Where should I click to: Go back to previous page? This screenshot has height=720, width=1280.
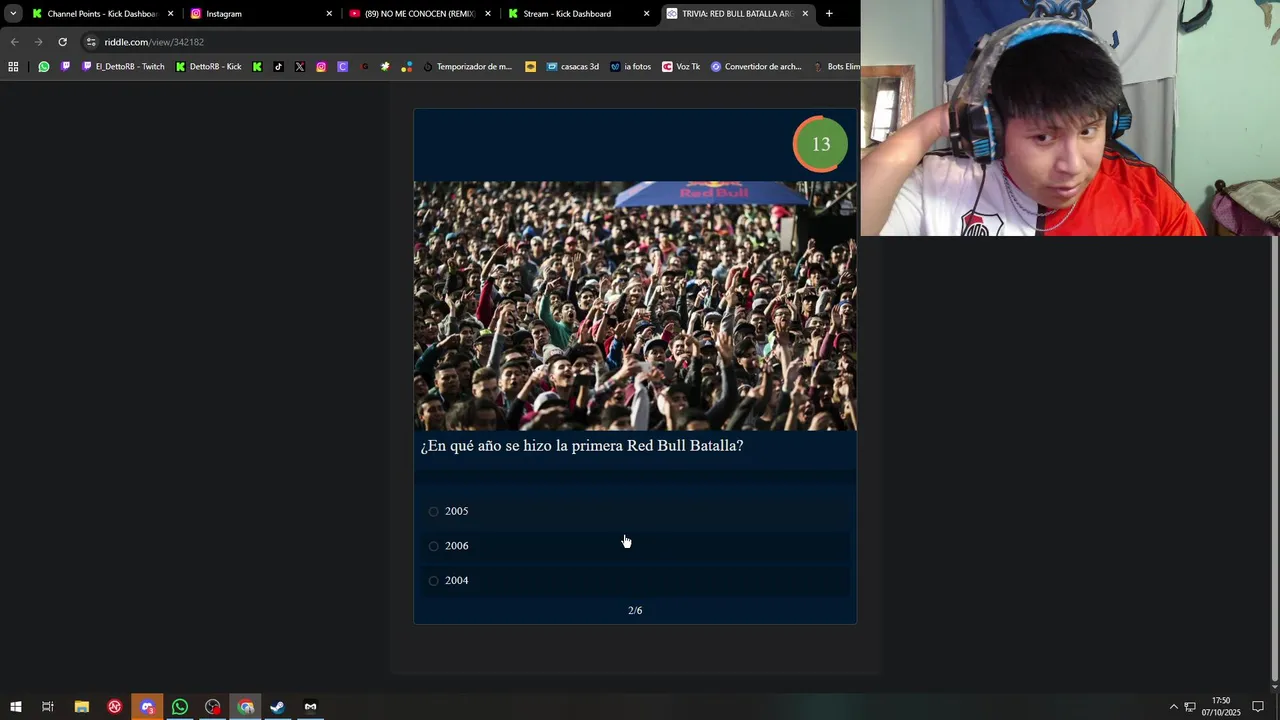pyautogui.click(x=14, y=42)
